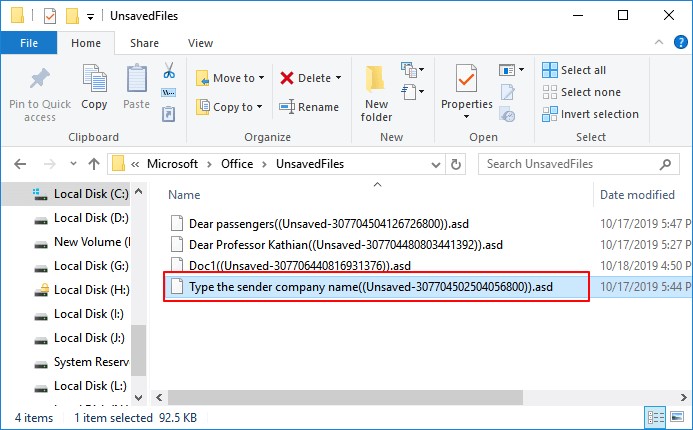Click the Up one level arrow
Screen dimensions: 693x430
point(94,164)
